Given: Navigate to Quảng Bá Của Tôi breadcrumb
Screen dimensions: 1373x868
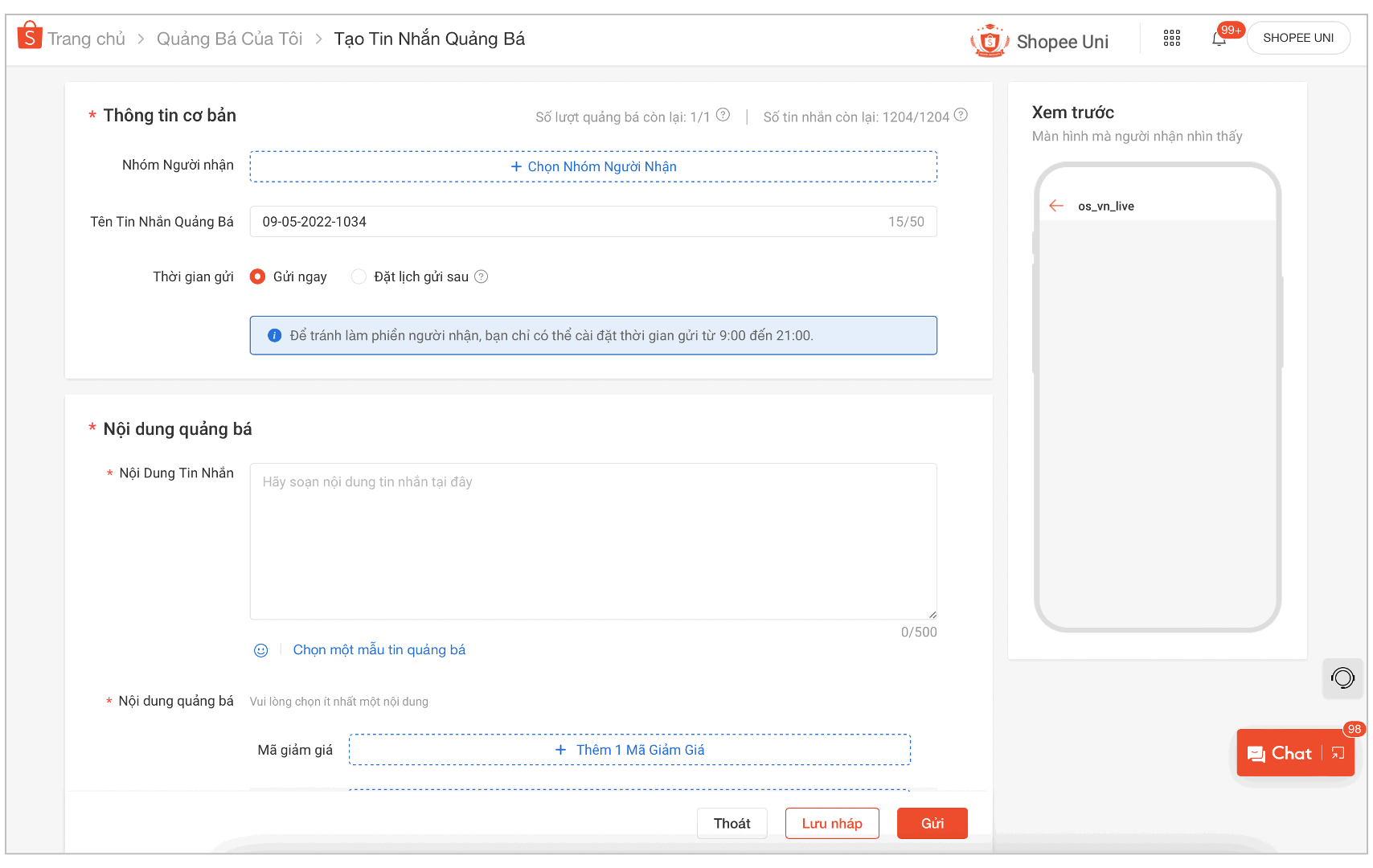Looking at the screenshot, I should pyautogui.click(x=229, y=39).
